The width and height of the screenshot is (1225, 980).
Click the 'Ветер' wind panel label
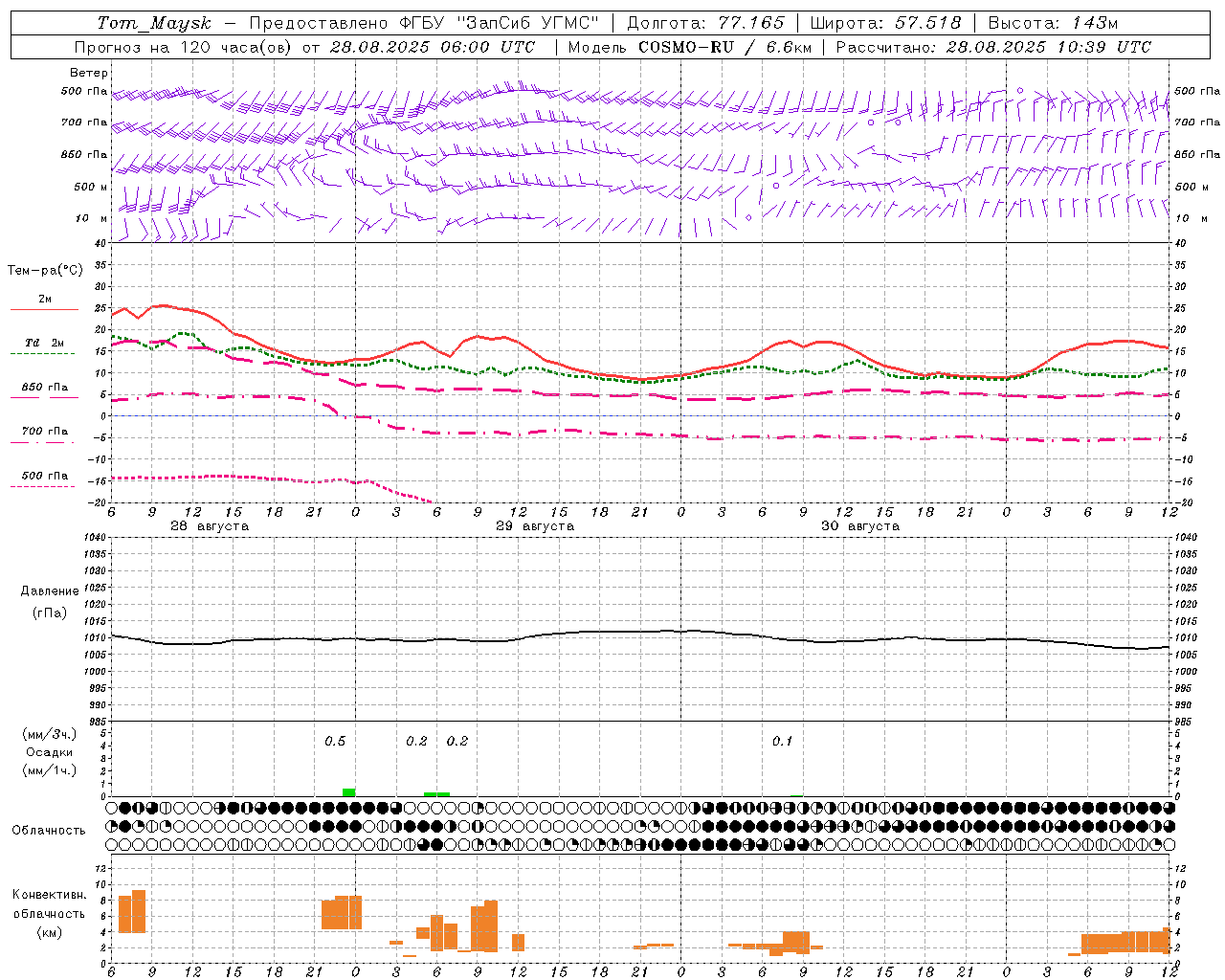tap(89, 73)
